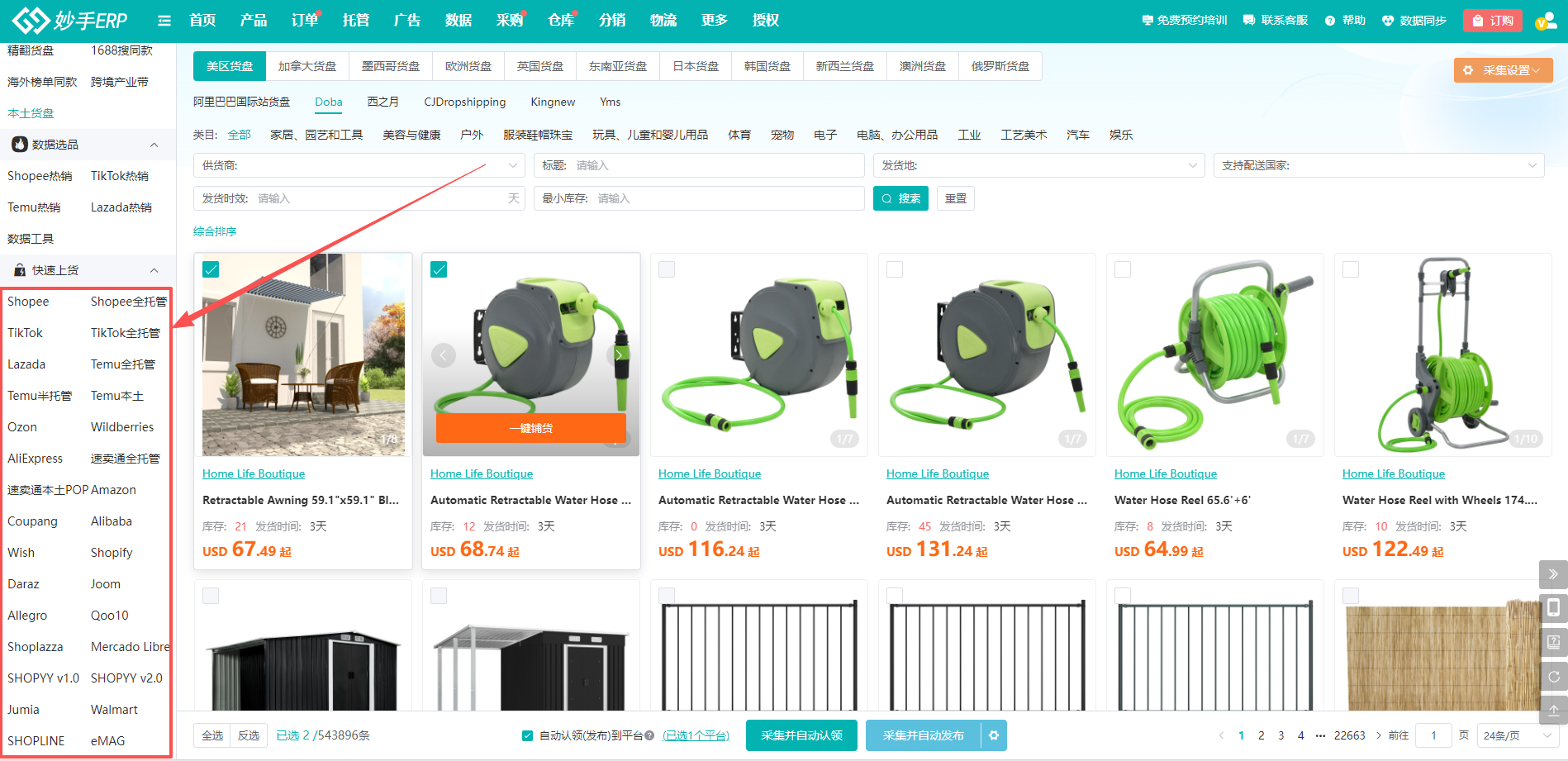Click the help icon beside 自动认领(发布)到平台
1568x761 pixels.
pos(649,735)
